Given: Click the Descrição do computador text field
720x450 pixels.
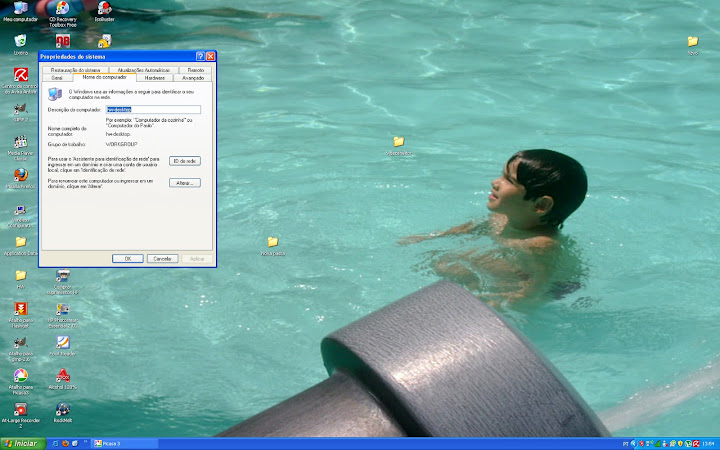Looking at the screenshot, I should 153,109.
